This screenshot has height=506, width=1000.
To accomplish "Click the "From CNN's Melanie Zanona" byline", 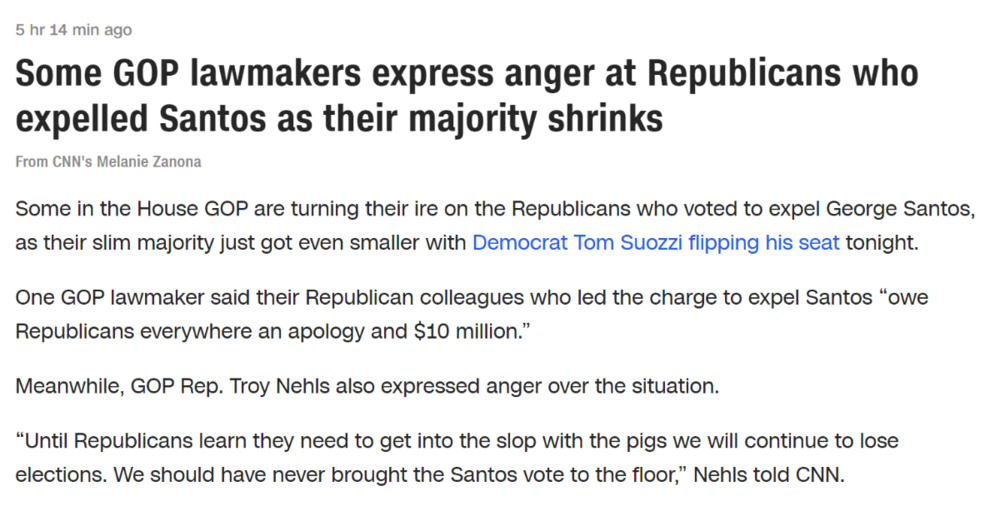I will tap(108, 162).
